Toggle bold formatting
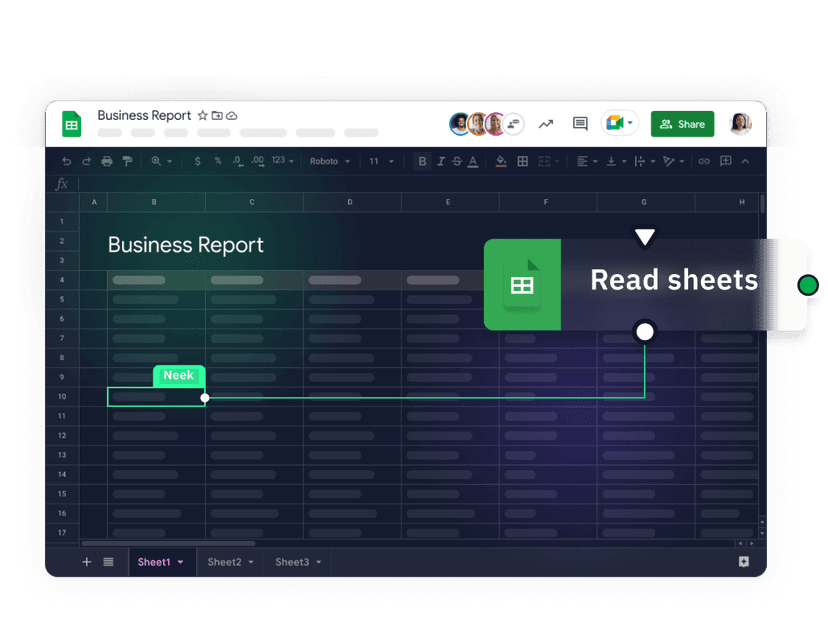 coord(422,161)
